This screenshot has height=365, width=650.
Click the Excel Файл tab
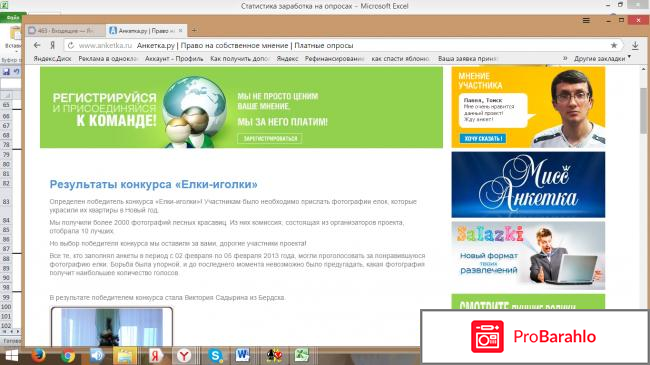[12, 17]
